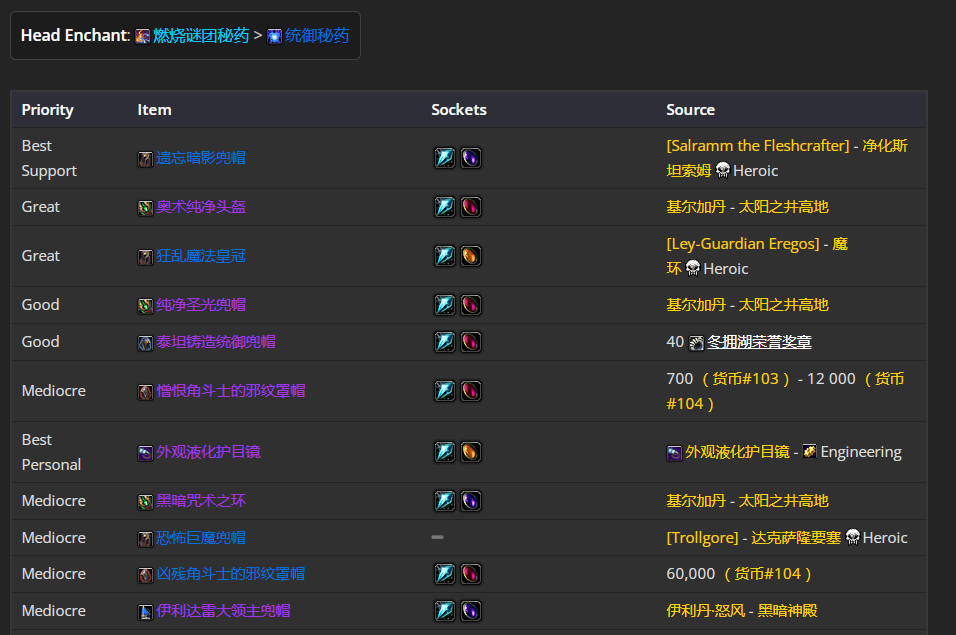Click the icon beside 伊利达雷大领主兜帽
Viewport: 956px width, 635px height.
pyautogui.click(x=145, y=612)
